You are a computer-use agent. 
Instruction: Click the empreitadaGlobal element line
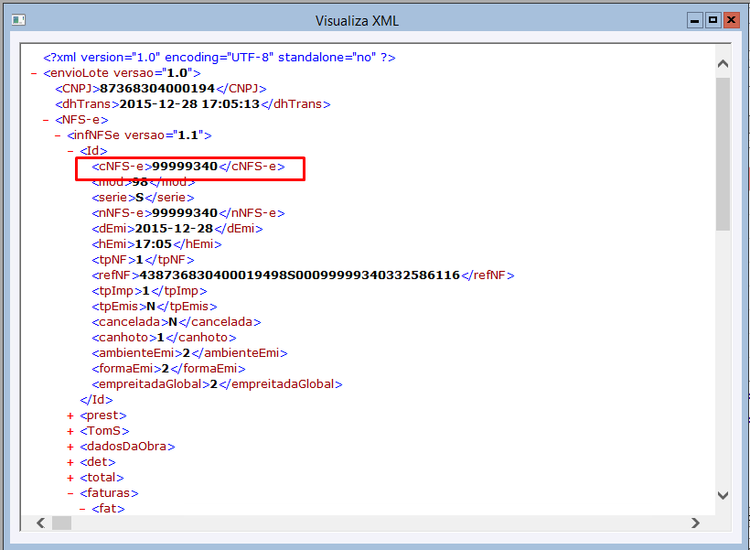point(217,384)
